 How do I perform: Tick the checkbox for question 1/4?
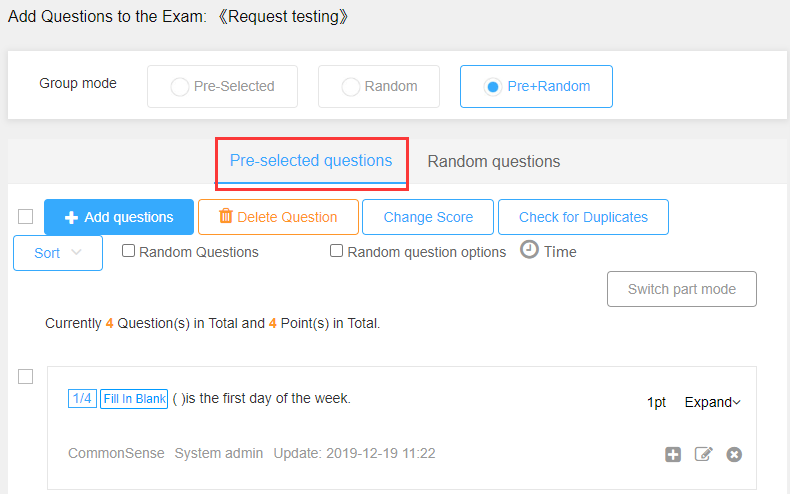click(x=26, y=377)
